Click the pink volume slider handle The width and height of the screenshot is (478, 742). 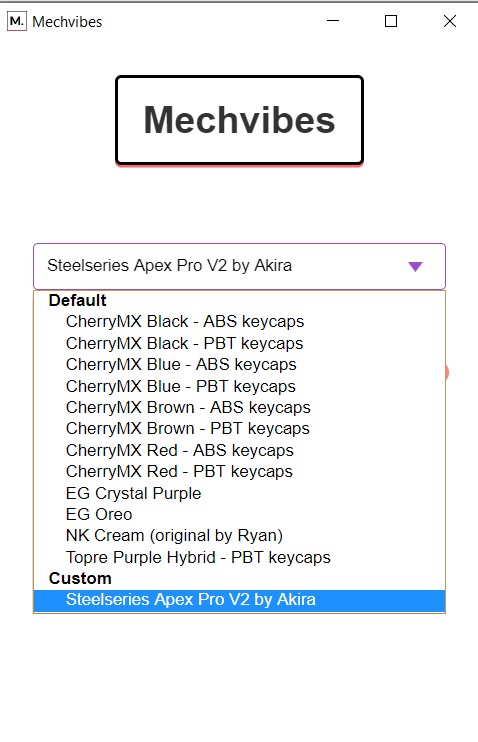pyautogui.click(x=446, y=373)
